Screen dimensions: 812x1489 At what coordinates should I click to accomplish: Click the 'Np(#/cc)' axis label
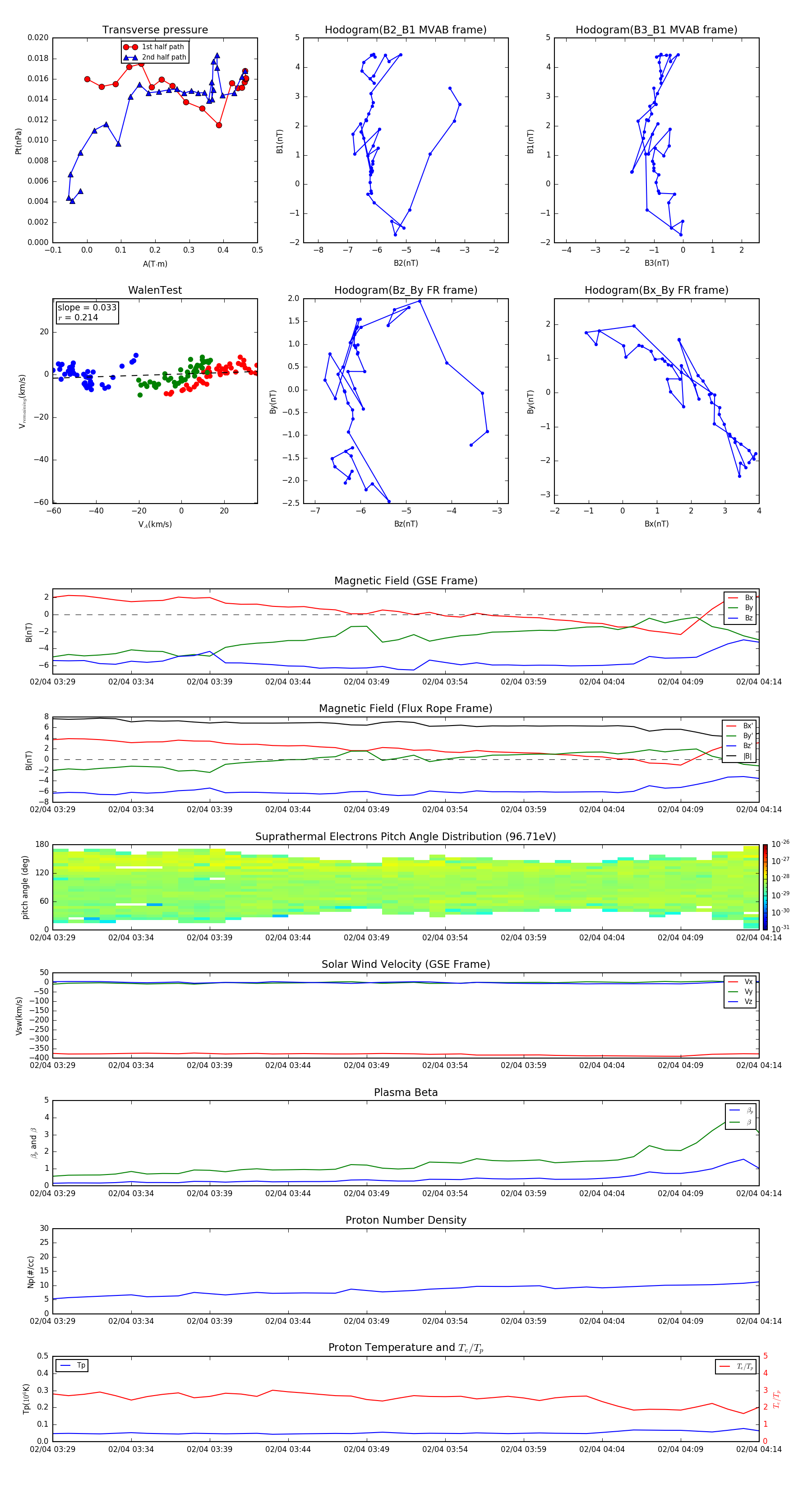31,1272
